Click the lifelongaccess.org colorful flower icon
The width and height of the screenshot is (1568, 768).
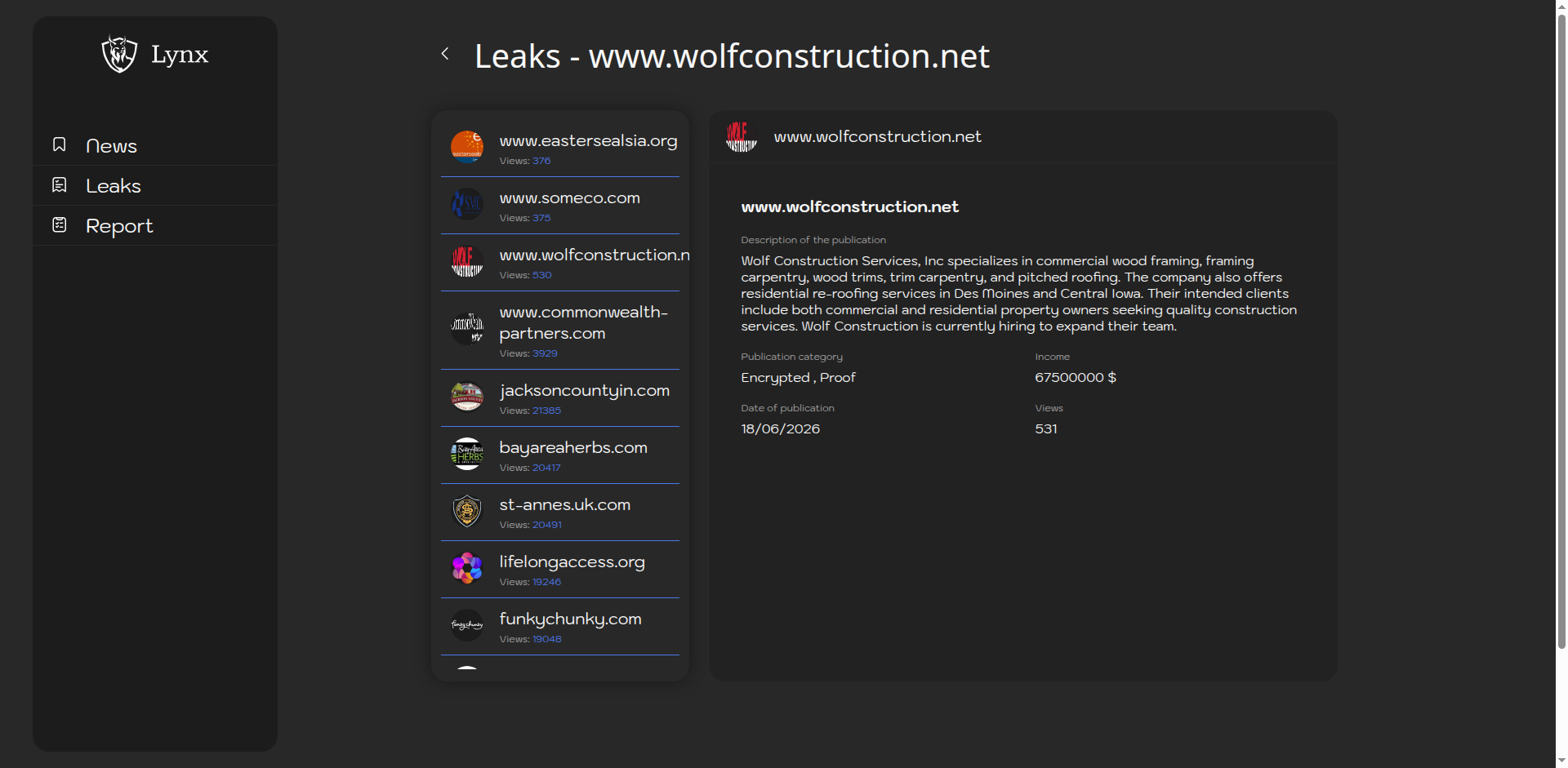[x=467, y=568]
